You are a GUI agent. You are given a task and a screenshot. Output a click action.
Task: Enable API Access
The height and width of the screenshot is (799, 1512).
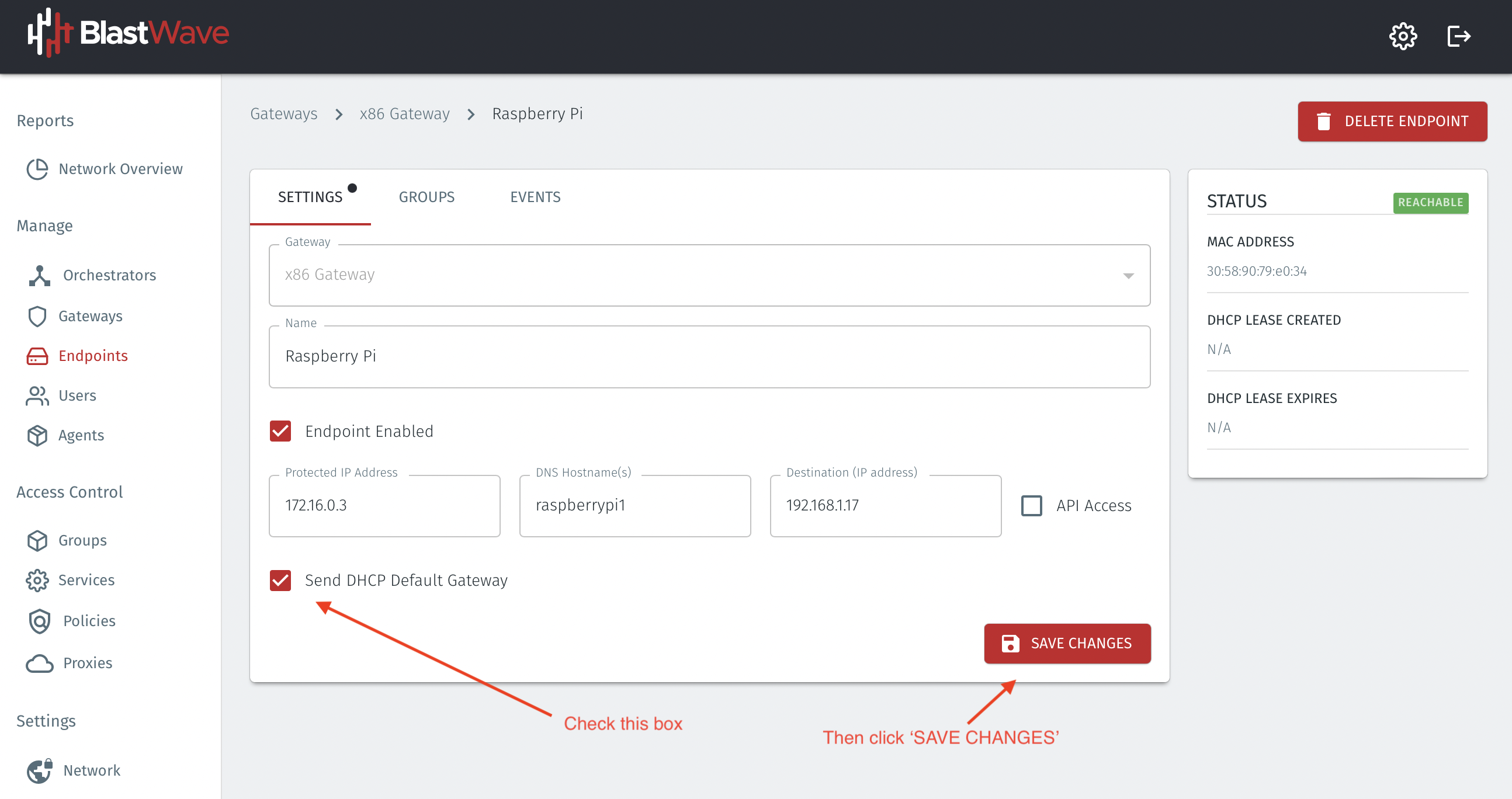[1031, 505]
